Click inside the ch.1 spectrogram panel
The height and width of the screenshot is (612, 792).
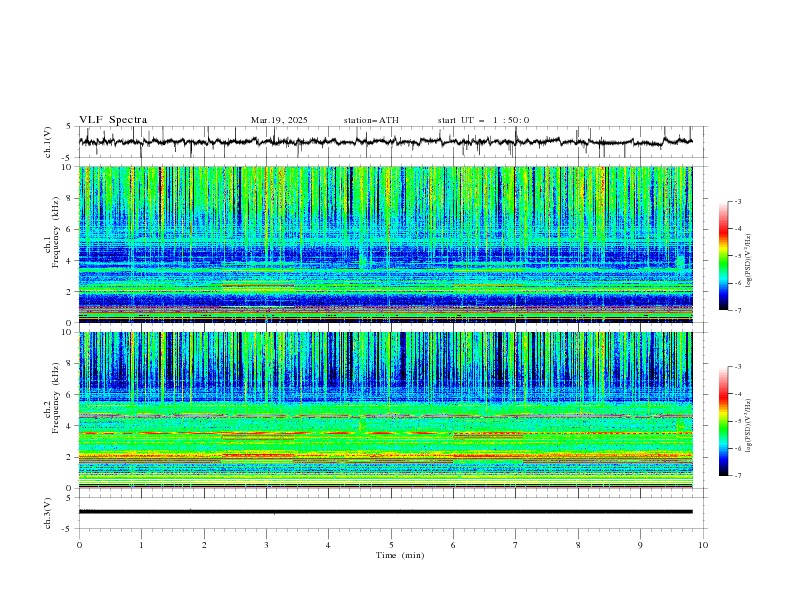click(x=385, y=244)
